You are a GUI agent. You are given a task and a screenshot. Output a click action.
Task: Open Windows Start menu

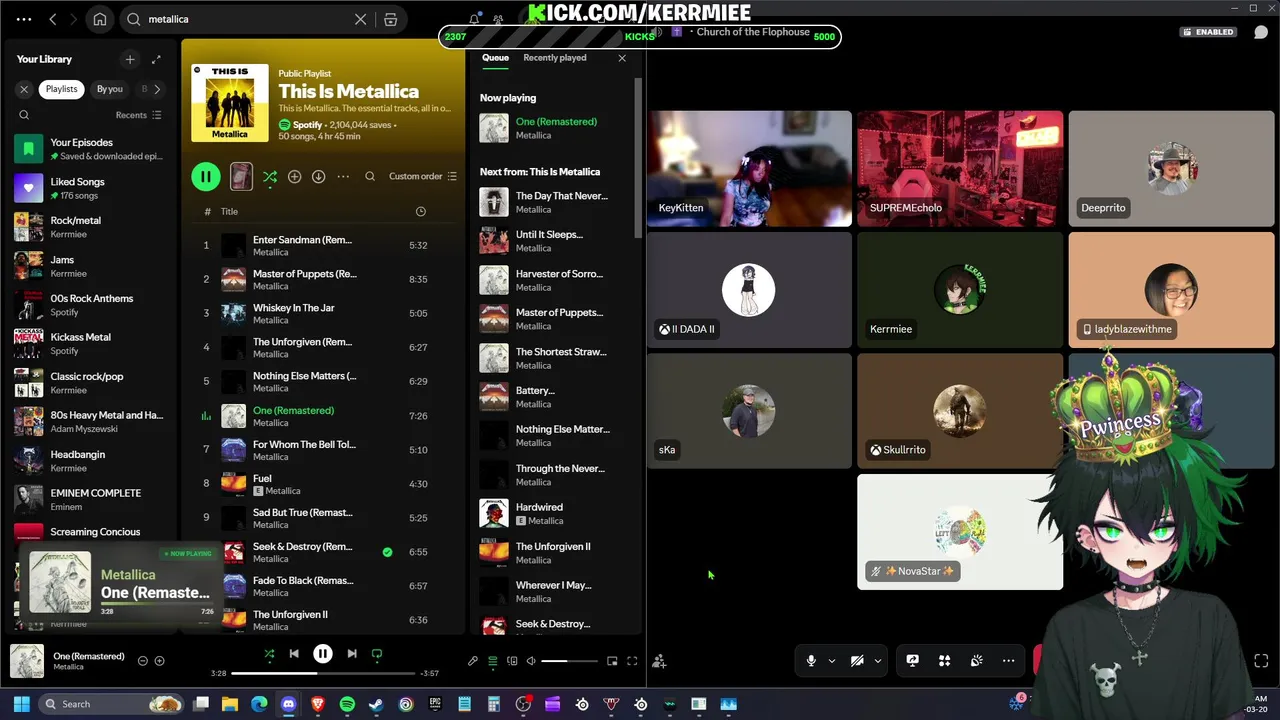(x=21, y=704)
